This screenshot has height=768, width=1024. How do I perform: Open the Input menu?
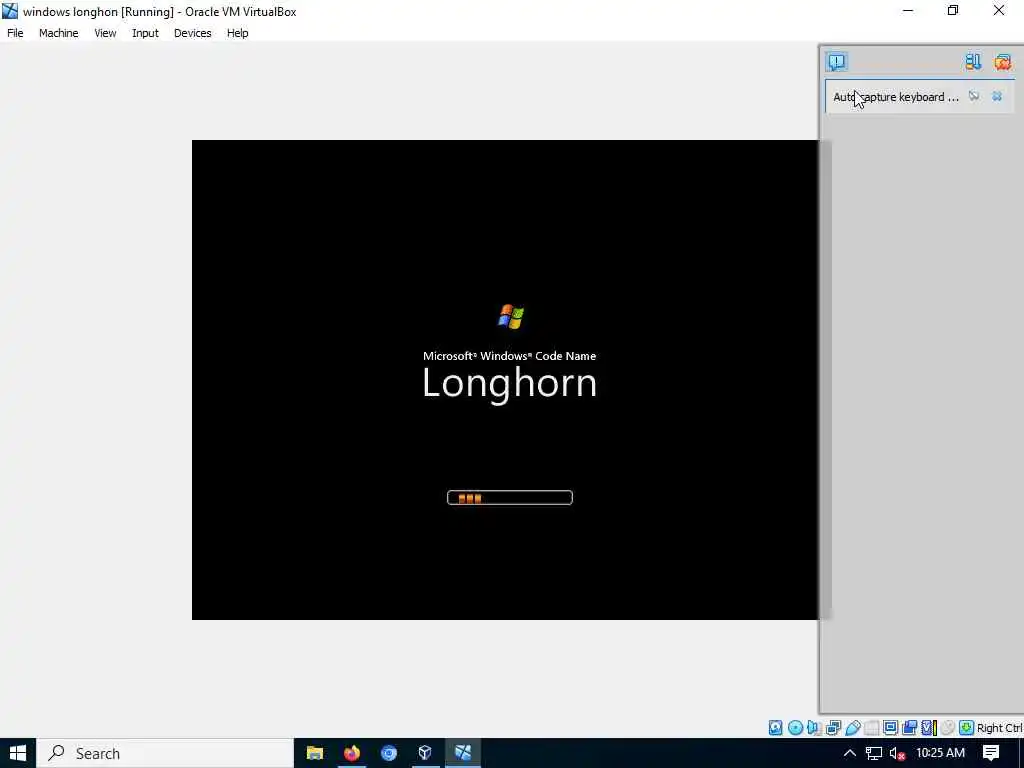pos(145,33)
